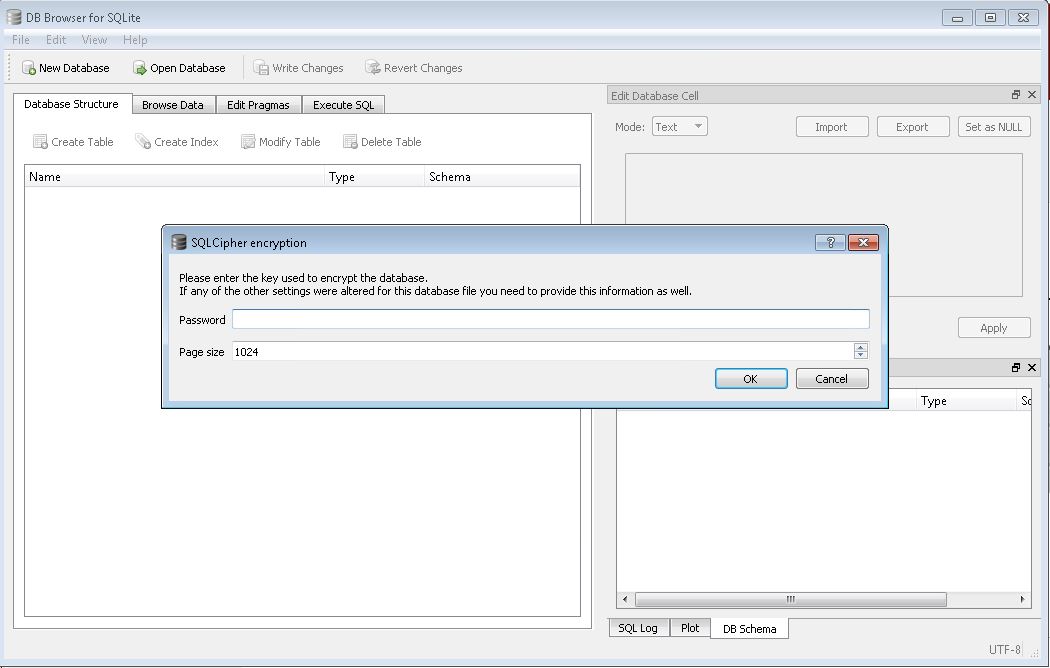Close the DB Schema dock panel
This screenshot has width=1050, height=668.
click(1032, 367)
